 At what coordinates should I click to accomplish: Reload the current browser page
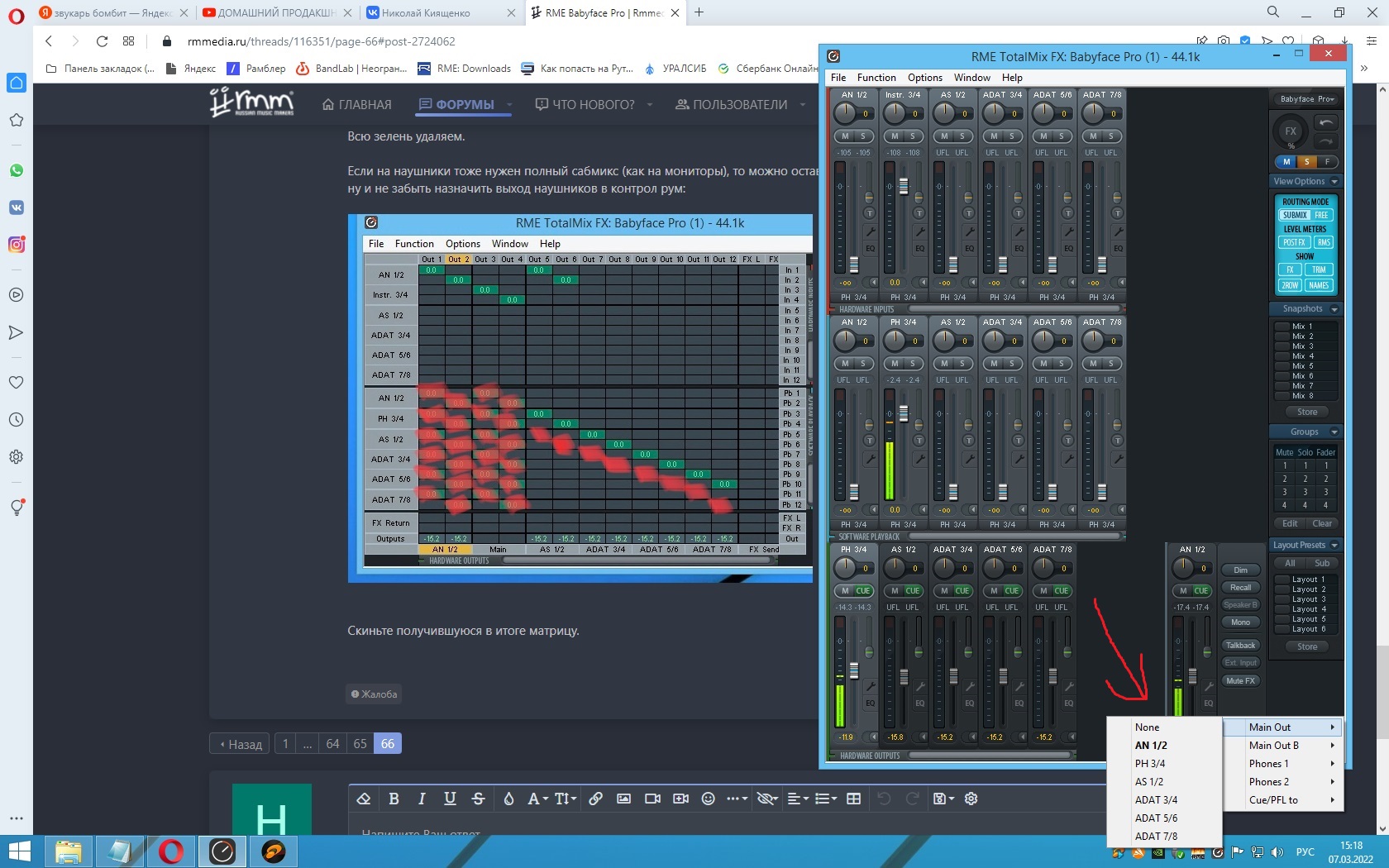pos(102,41)
